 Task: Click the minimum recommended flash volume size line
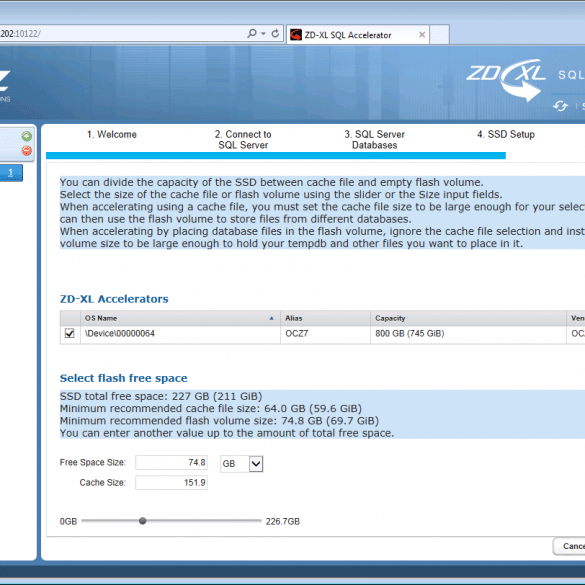tap(219, 421)
